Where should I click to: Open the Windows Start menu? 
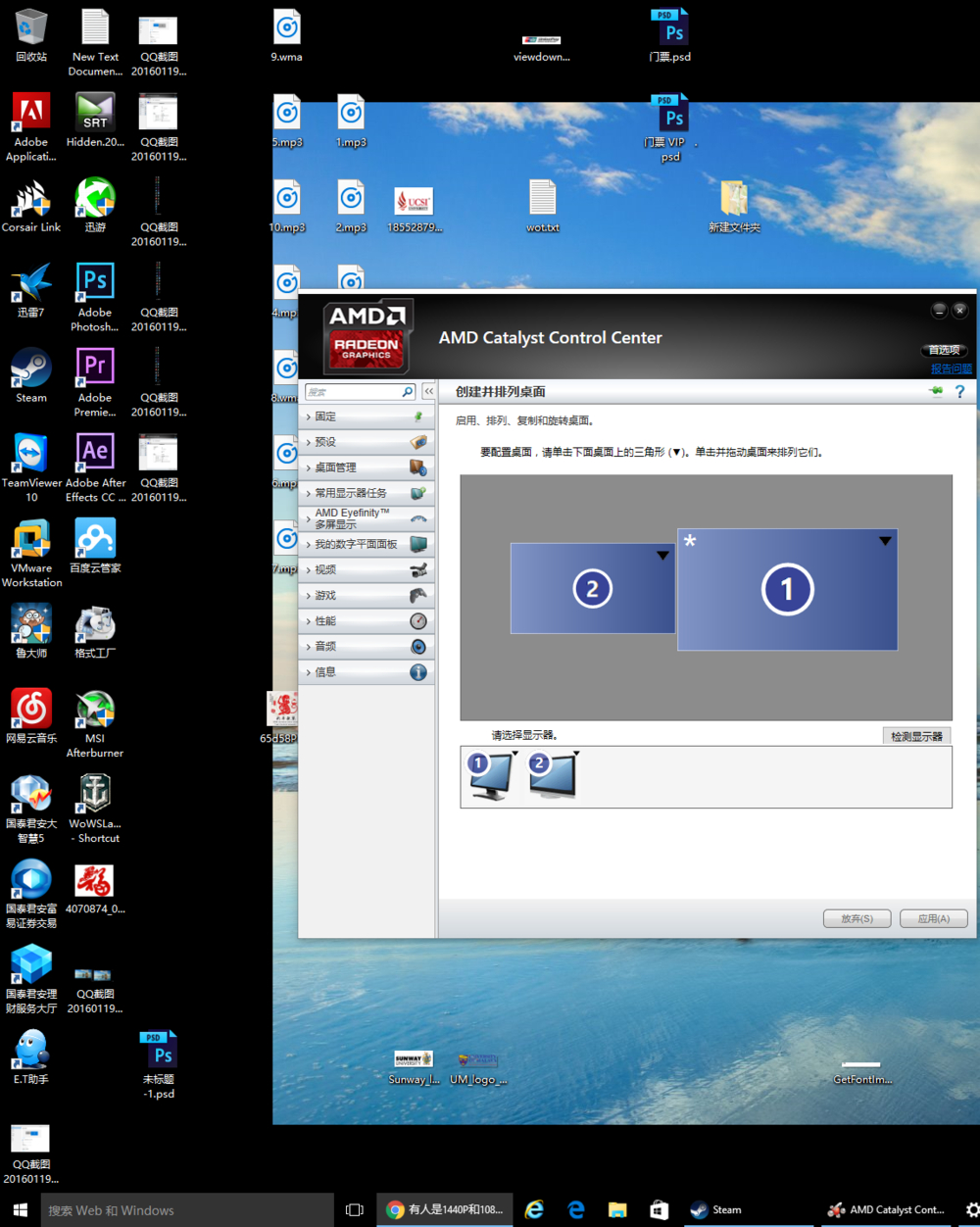click(x=20, y=1210)
